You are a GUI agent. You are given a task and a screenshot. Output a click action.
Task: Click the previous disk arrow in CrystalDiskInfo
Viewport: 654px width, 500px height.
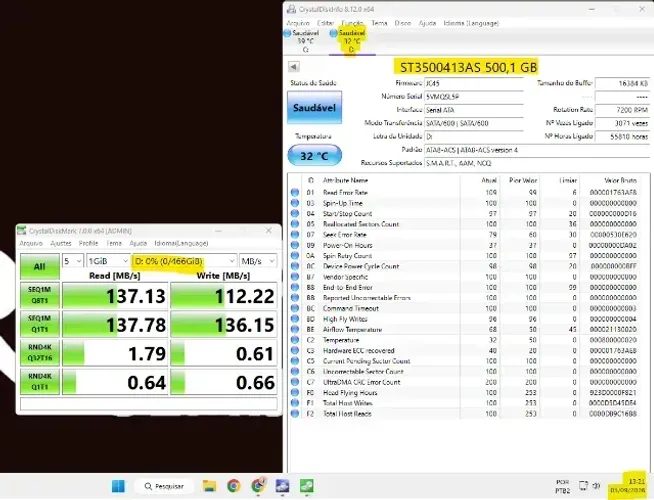tap(294, 67)
